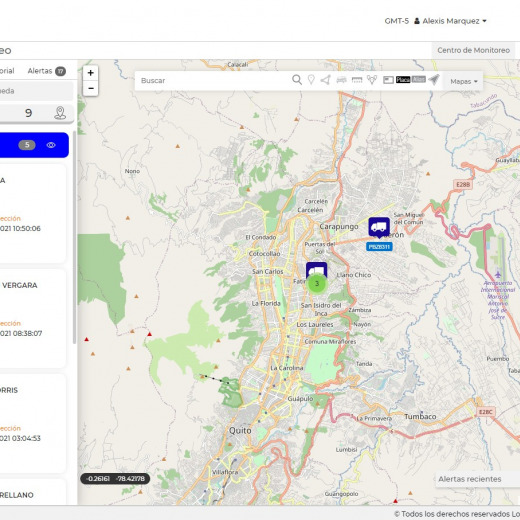Click the user avatar icon beside Alexis Marquez
The height and width of the screenshot is (520, 520).
(x=417, y=21)
